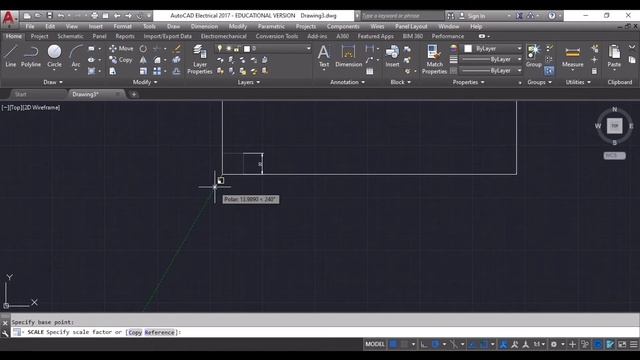The width and height of the screenshot is (640, 360).
Task: Click the Customization icon in status bar
Action: point(633,344)
